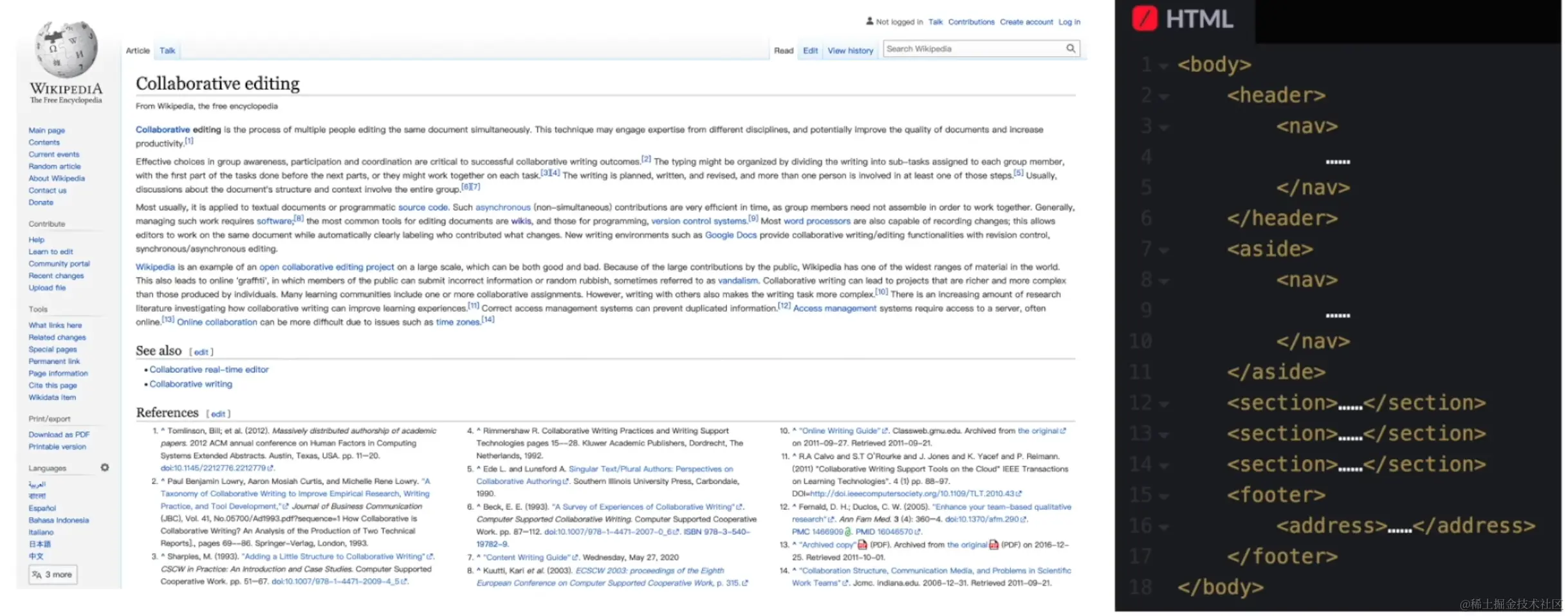Collapse the nav fold arrow on line 8
1568x616 pixels.
pos(1163,281)
